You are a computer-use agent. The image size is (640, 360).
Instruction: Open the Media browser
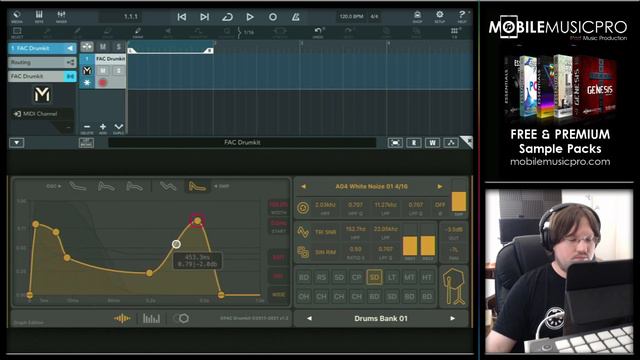click(17, 17)
